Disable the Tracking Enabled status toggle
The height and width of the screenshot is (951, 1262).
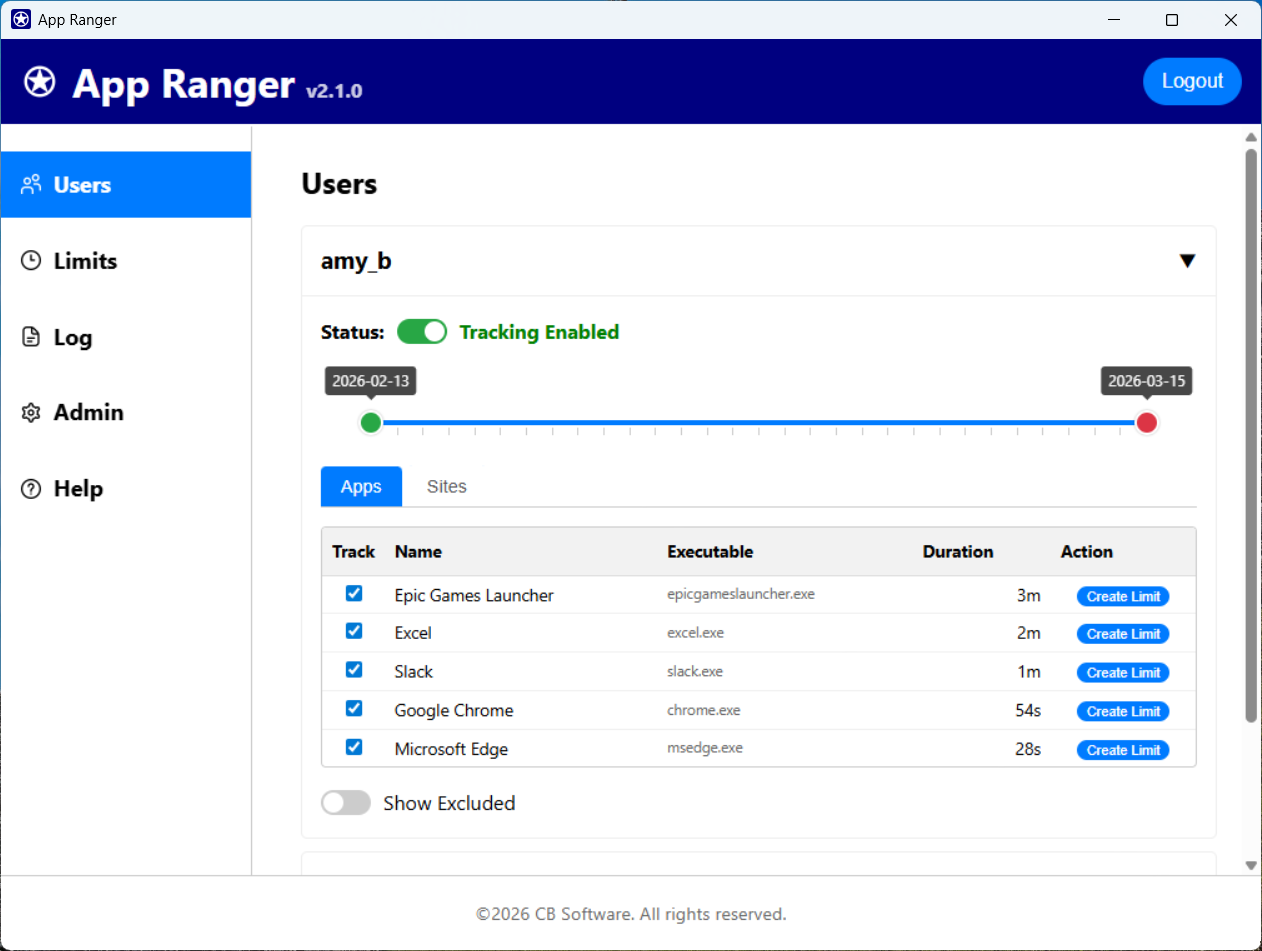click(x=422, y=332)
